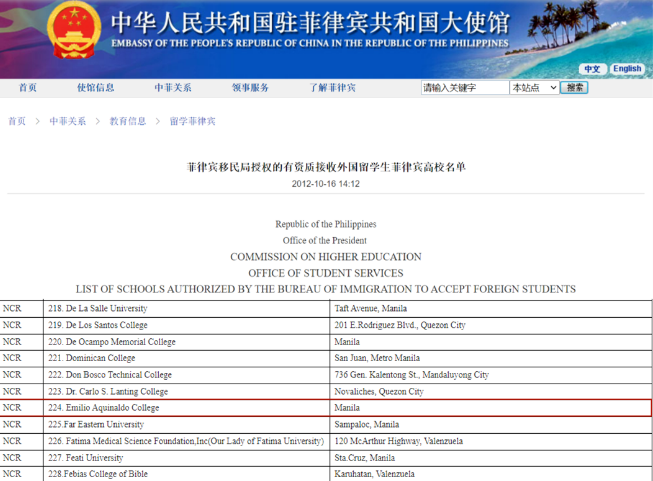Open 首页 in the navigation bar
653x481 pixels.
click(x=28, y=88)
